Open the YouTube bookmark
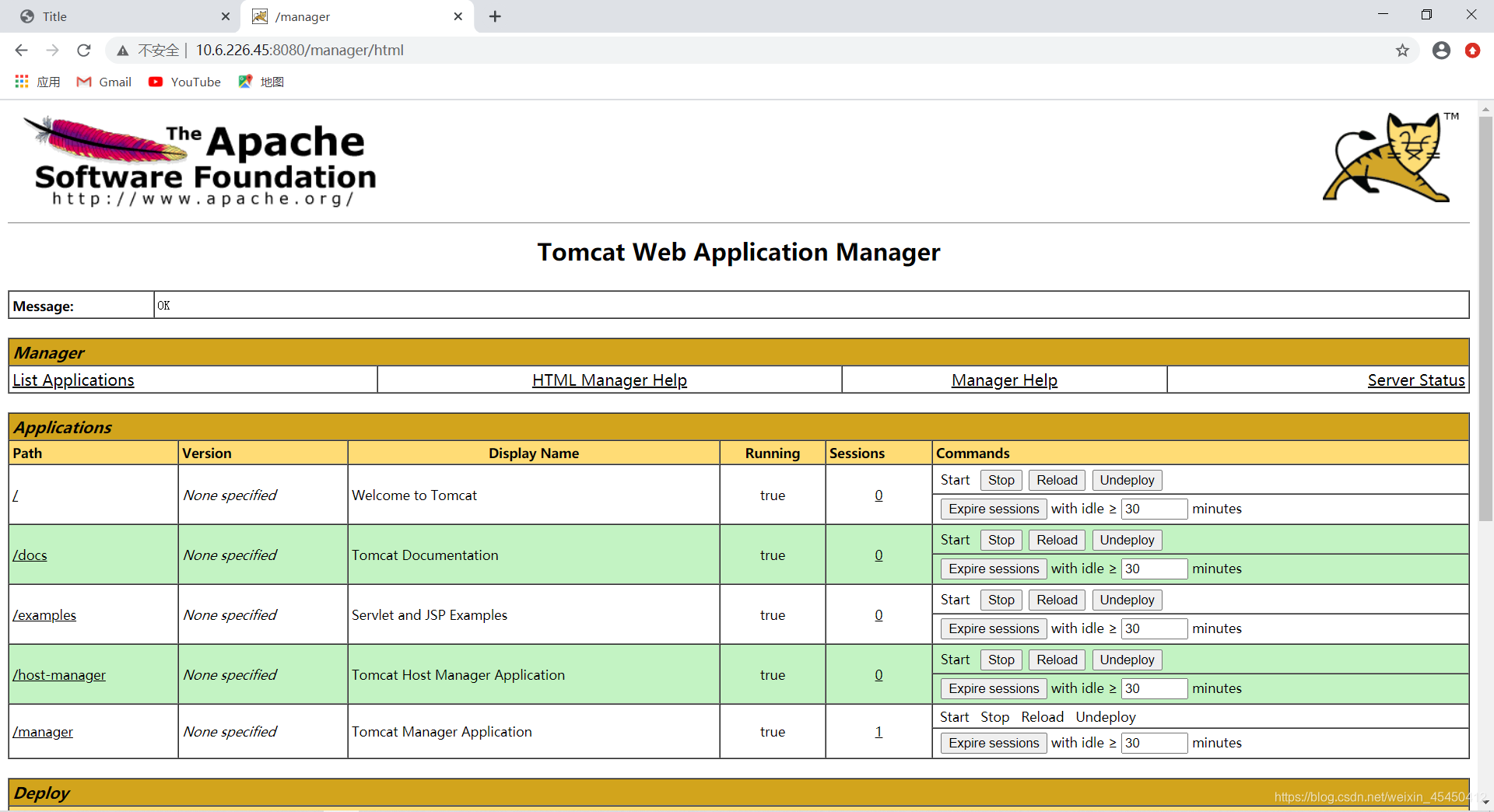The width and height of the screenshot is (1494, 812). coord(185,82)
